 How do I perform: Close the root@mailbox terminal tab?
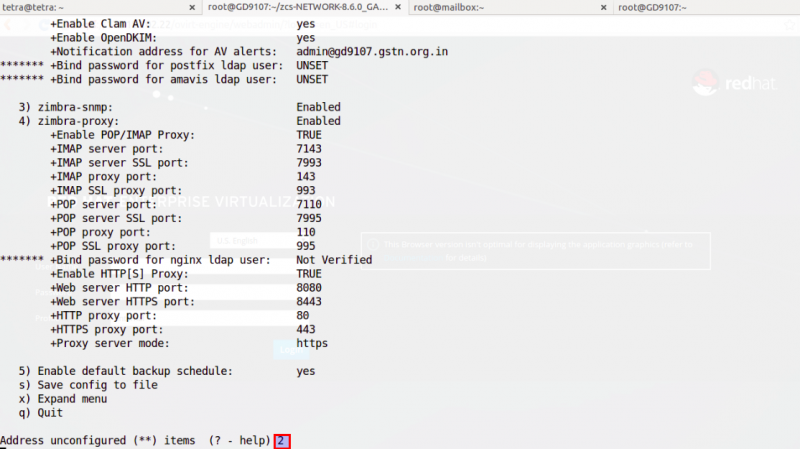(x=604, y=7)
